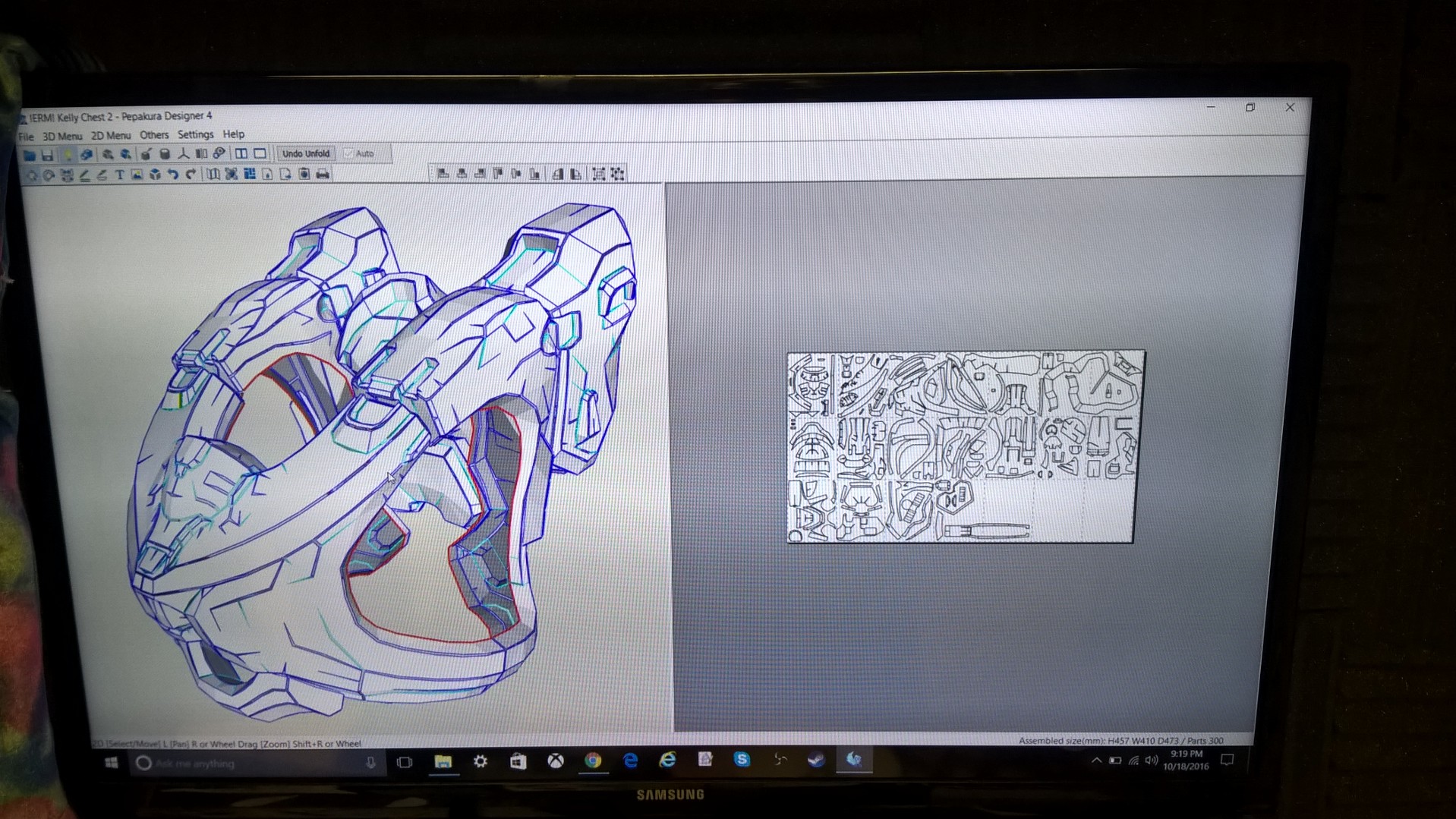Screen dimensions: 1456x819
Task: Open Steam from the taskbar
Action: (816, 759)
